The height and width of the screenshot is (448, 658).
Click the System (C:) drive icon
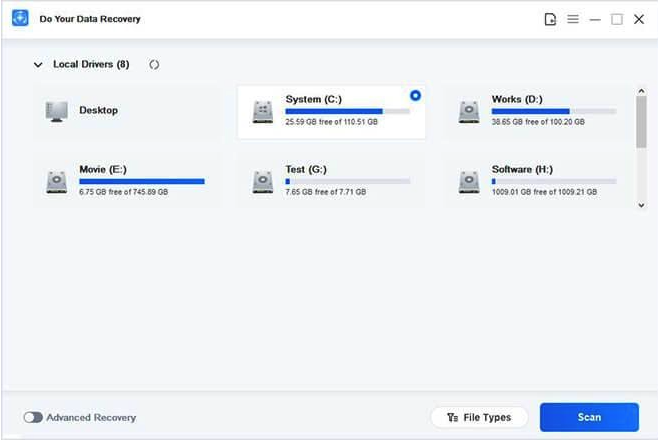[x=263, y=112]
